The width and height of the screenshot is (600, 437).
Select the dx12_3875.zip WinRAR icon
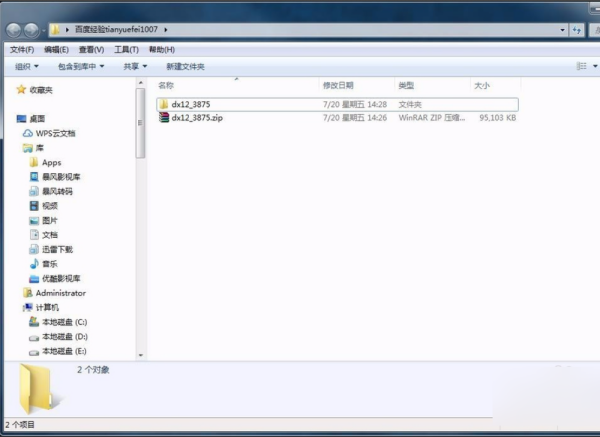point(164,117)
